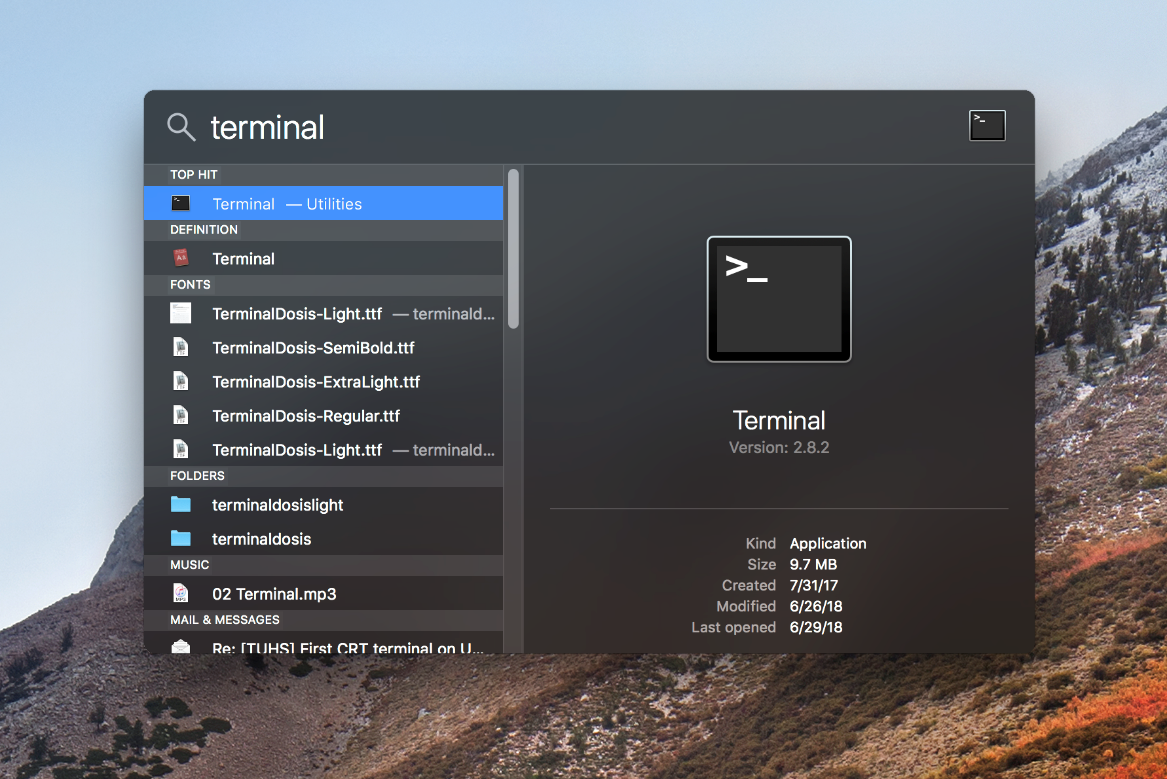Select the "02 Terminal.mp3" music result
The height and width of the screenshot is (779, 1167).
coord(324,593)
